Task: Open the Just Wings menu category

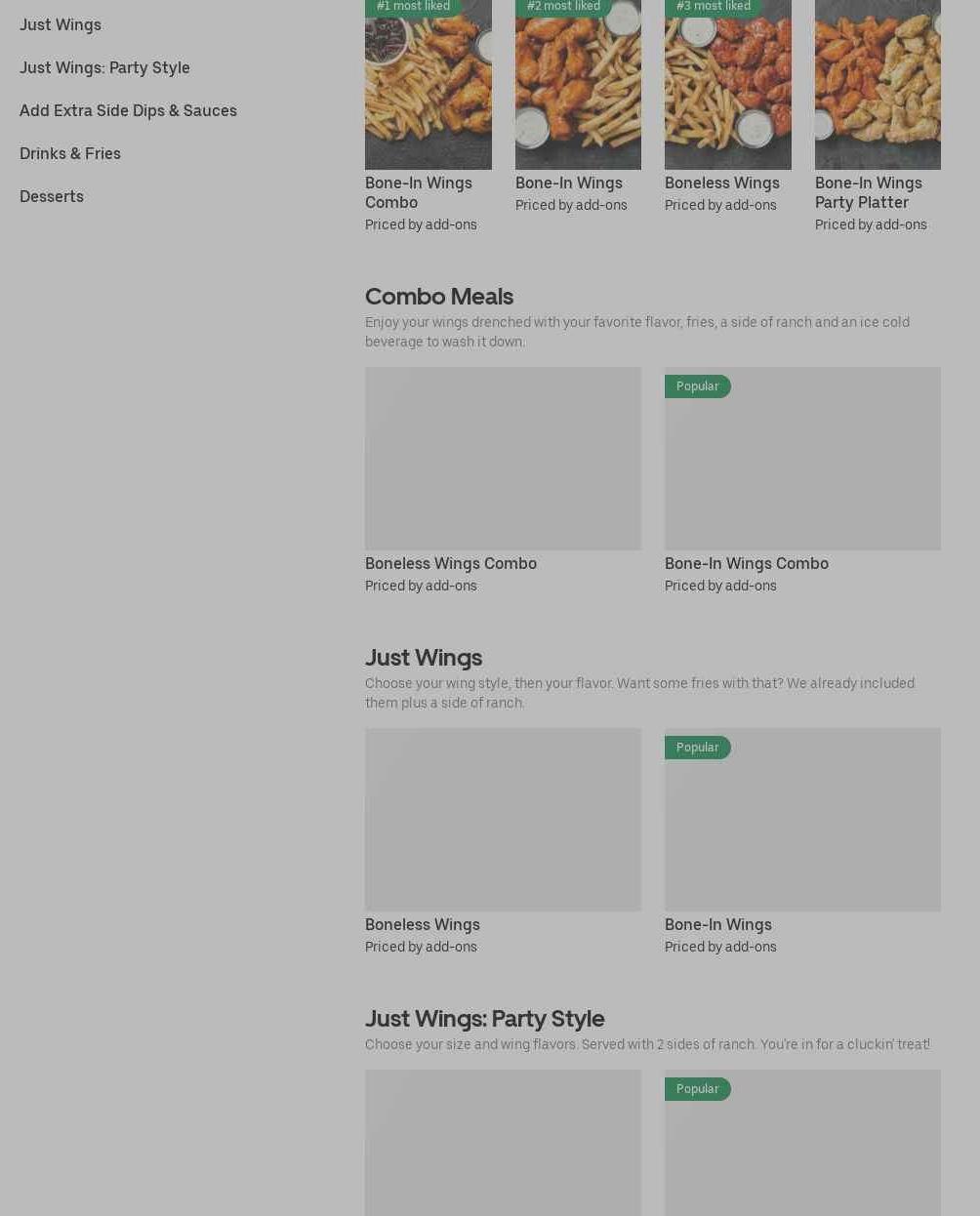Action: click(61, 24)
